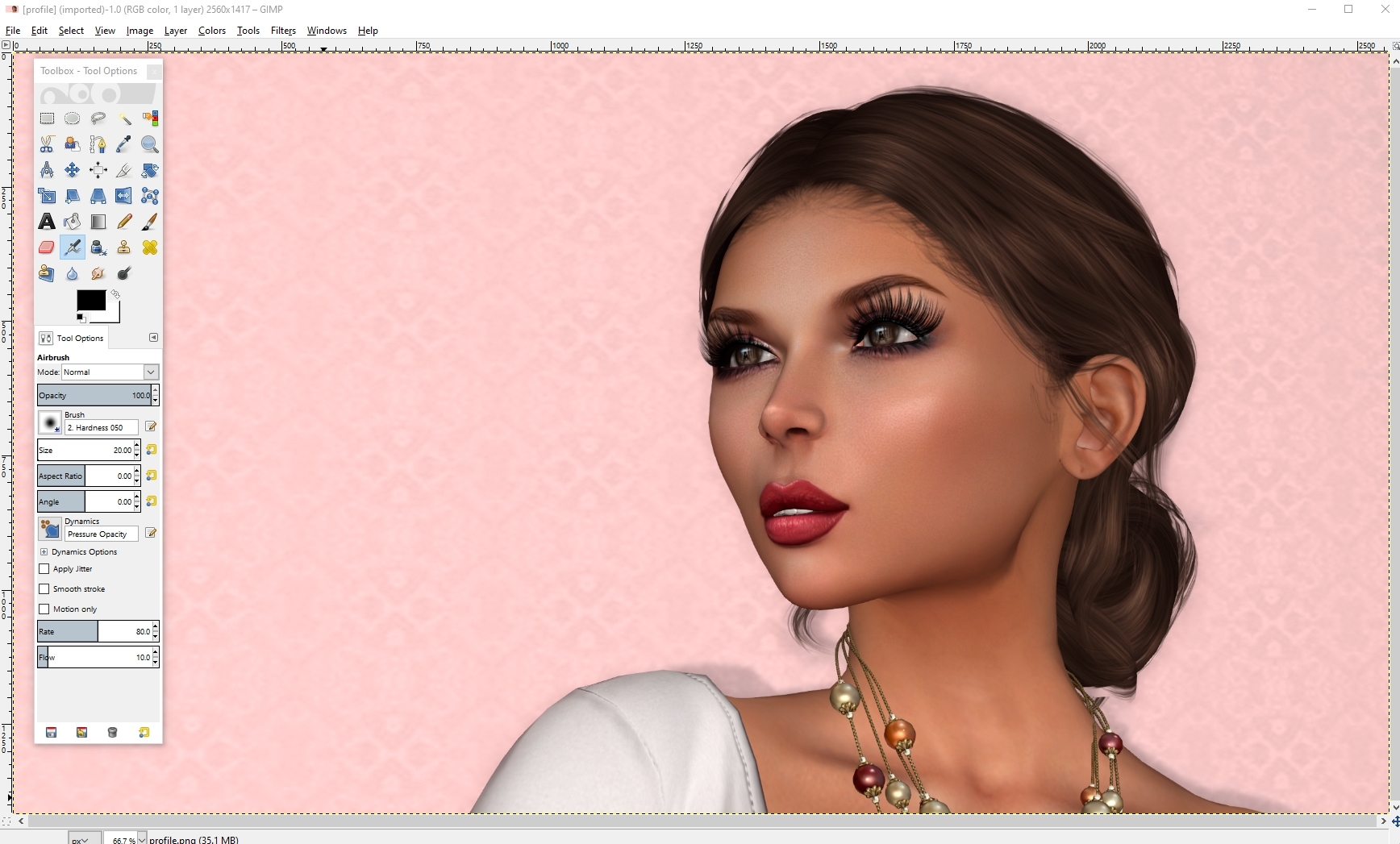Reset Angle to brush default

coord(151,501)
